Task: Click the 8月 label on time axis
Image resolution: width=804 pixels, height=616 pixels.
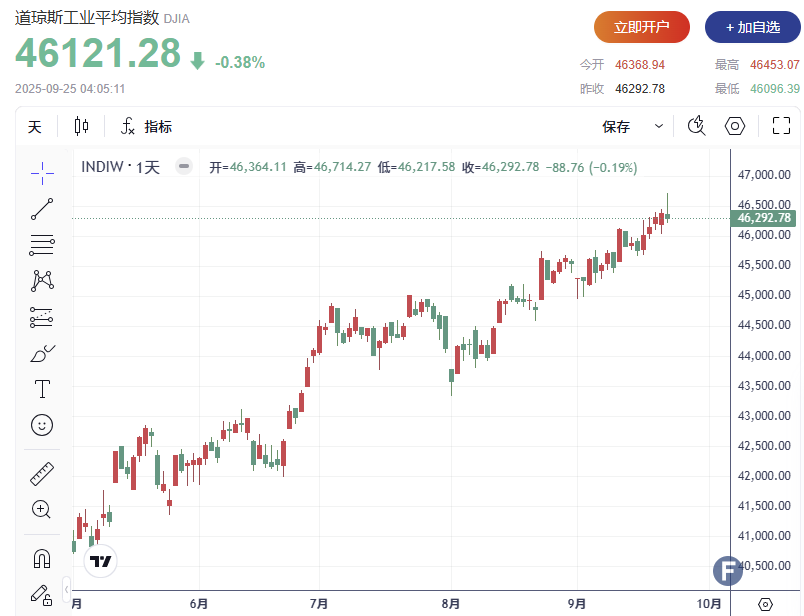Action: click(x=451, y=604)
